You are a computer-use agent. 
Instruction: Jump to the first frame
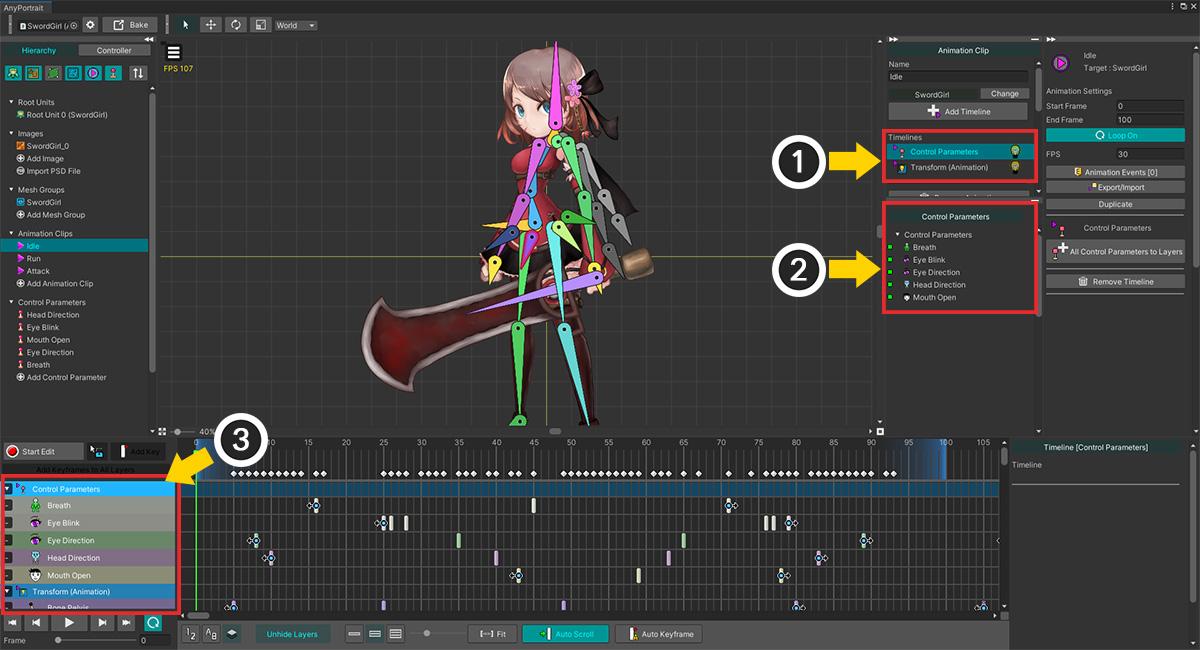[14, 622]
